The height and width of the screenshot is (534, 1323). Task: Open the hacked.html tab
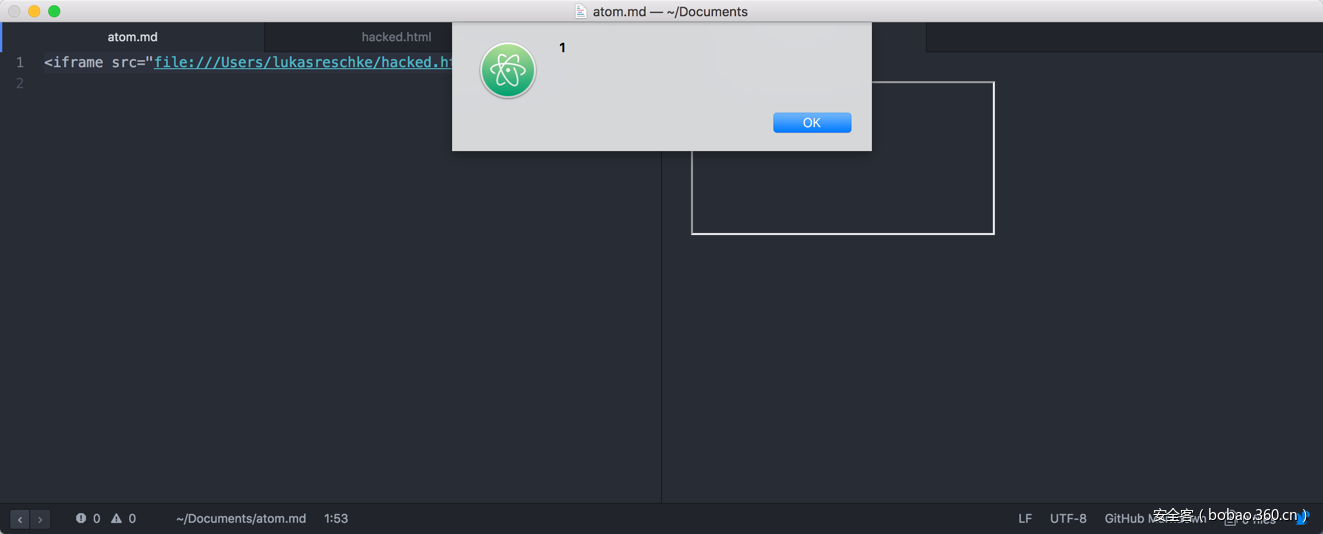(397, 37)
